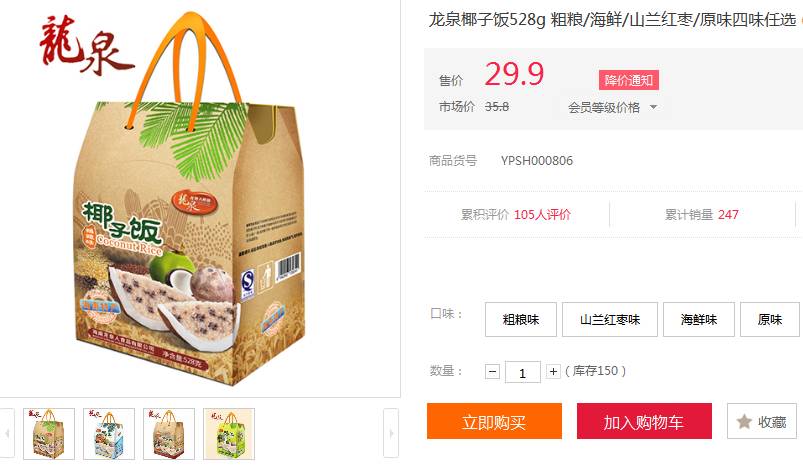The width and height of the screenshot is (803, 467).
Task: View the third red-trimmed box thumbnail
Action: point(169,434)
